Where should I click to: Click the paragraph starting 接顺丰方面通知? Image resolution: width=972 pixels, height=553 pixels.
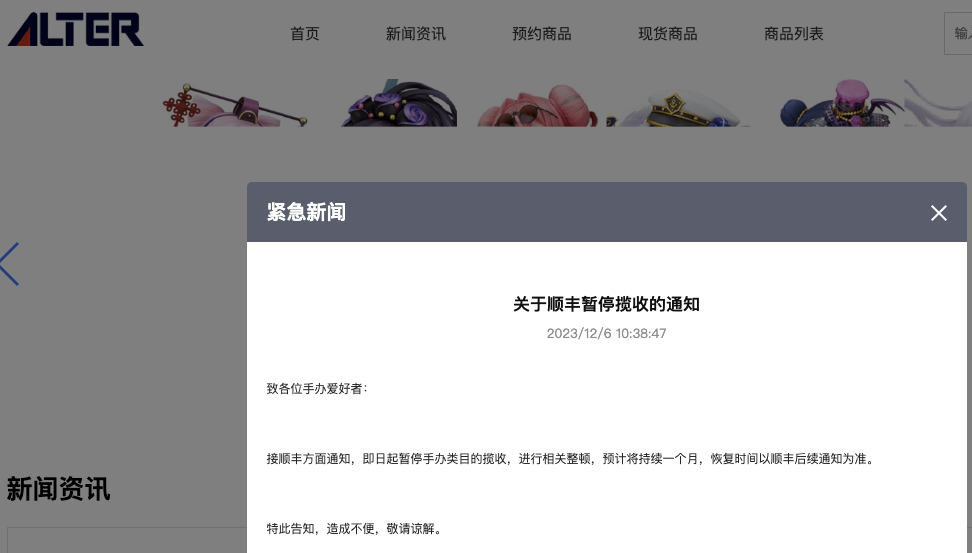[x=570, y=459]
